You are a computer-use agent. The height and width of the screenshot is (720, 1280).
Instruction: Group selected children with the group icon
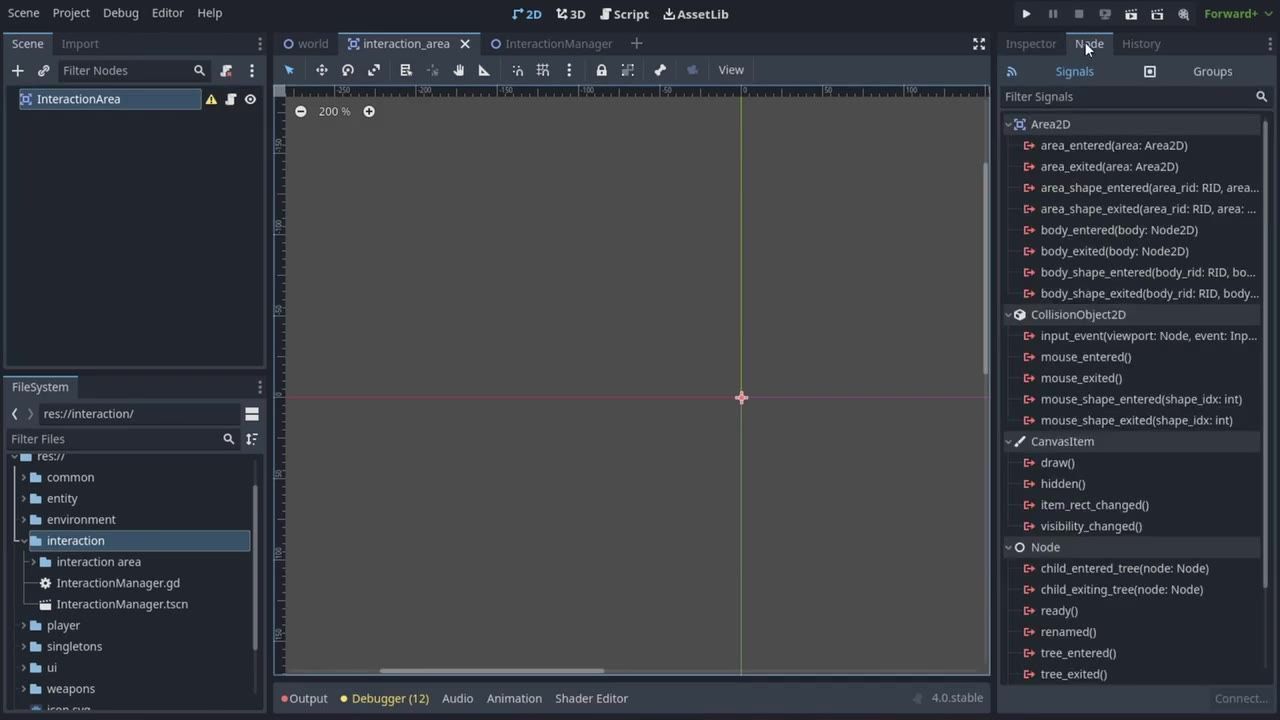click(628, 70)
